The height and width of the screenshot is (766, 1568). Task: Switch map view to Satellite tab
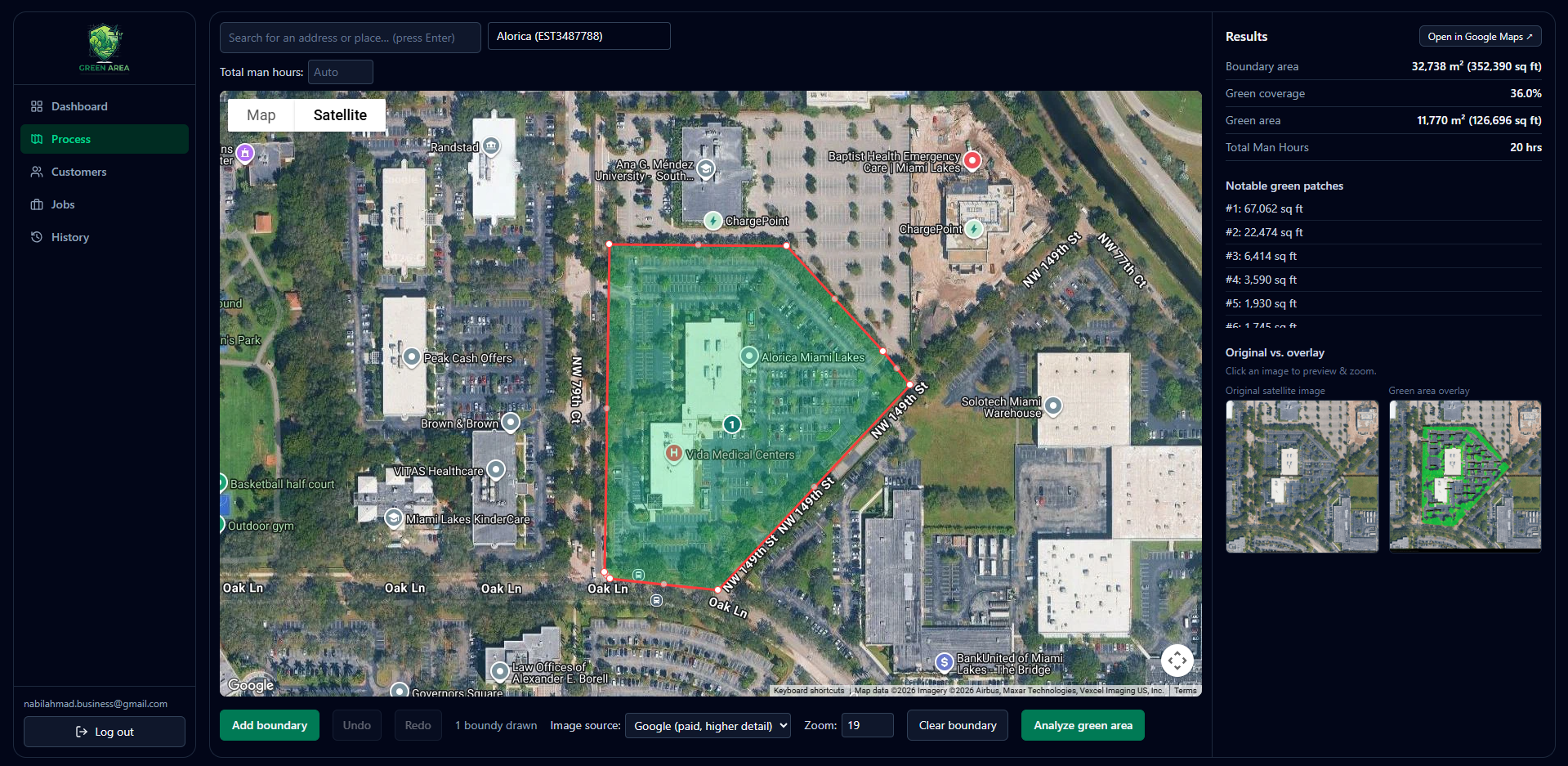coord(340,115)
